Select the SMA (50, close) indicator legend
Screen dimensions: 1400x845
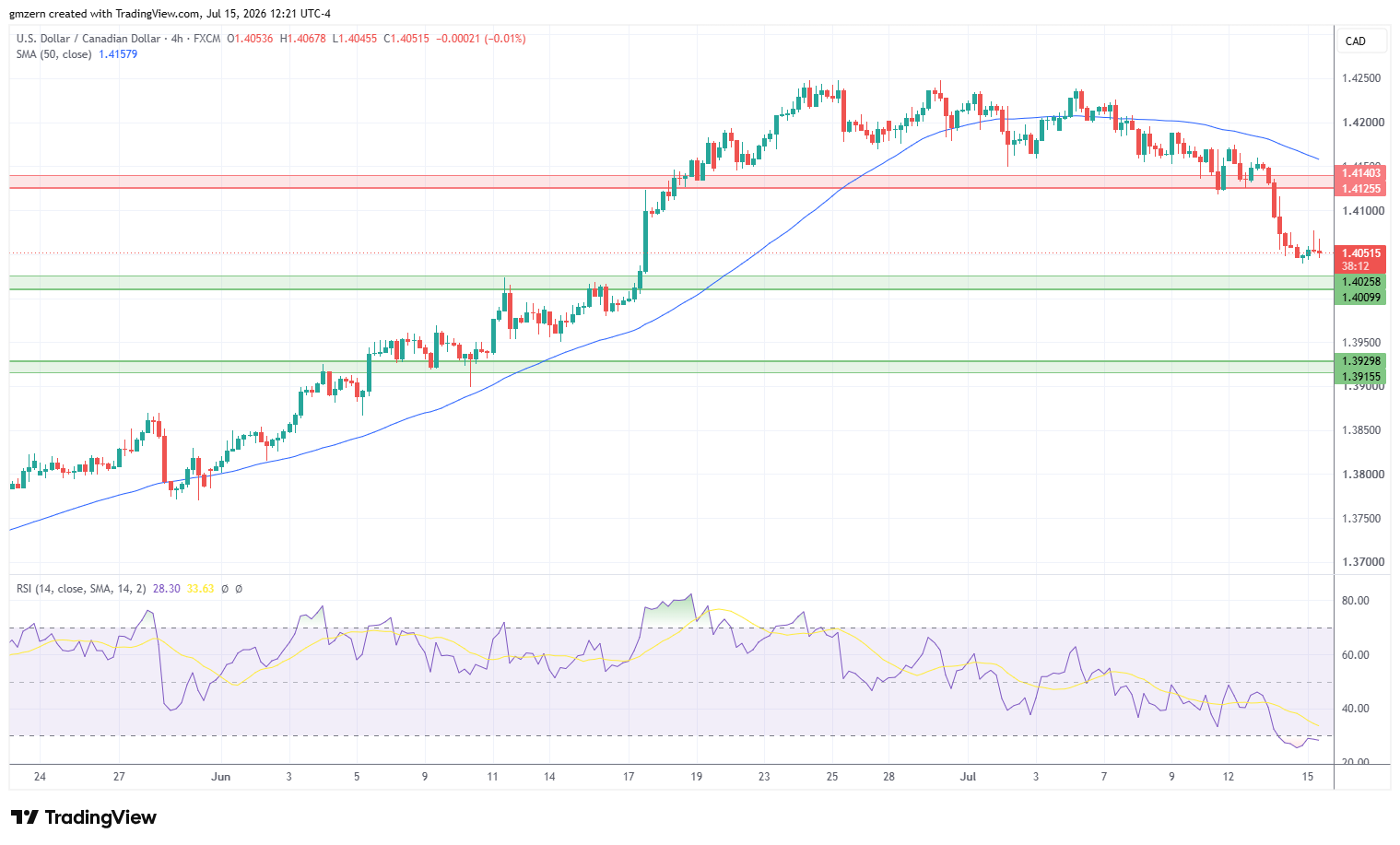click(53, 54)
